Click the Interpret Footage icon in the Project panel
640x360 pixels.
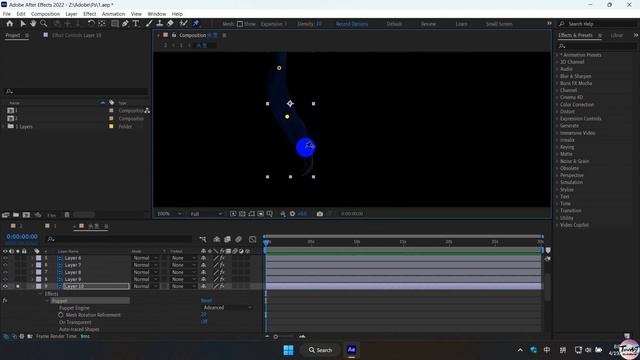click(5, 215)
